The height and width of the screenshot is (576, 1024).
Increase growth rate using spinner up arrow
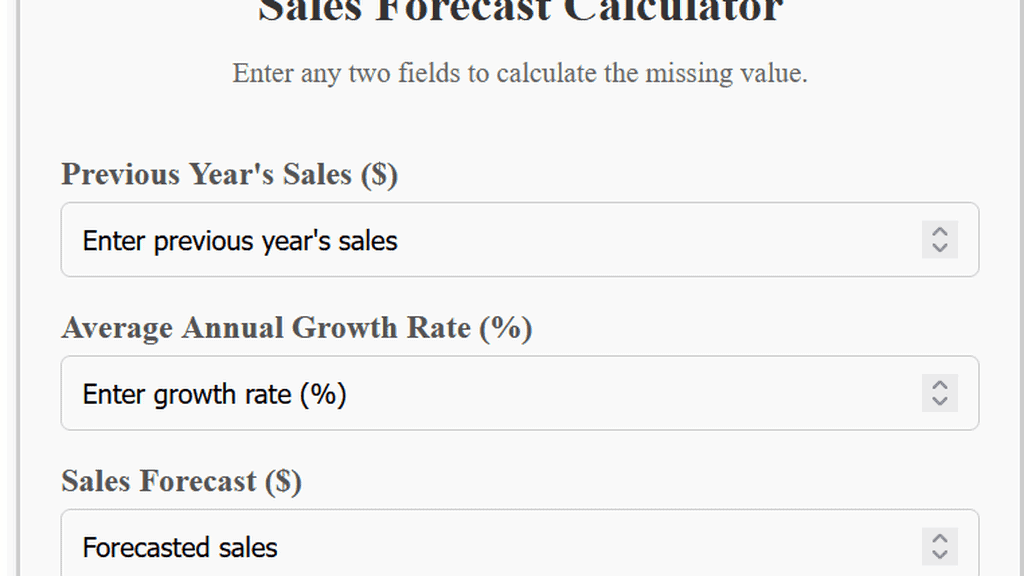[939, 386]
